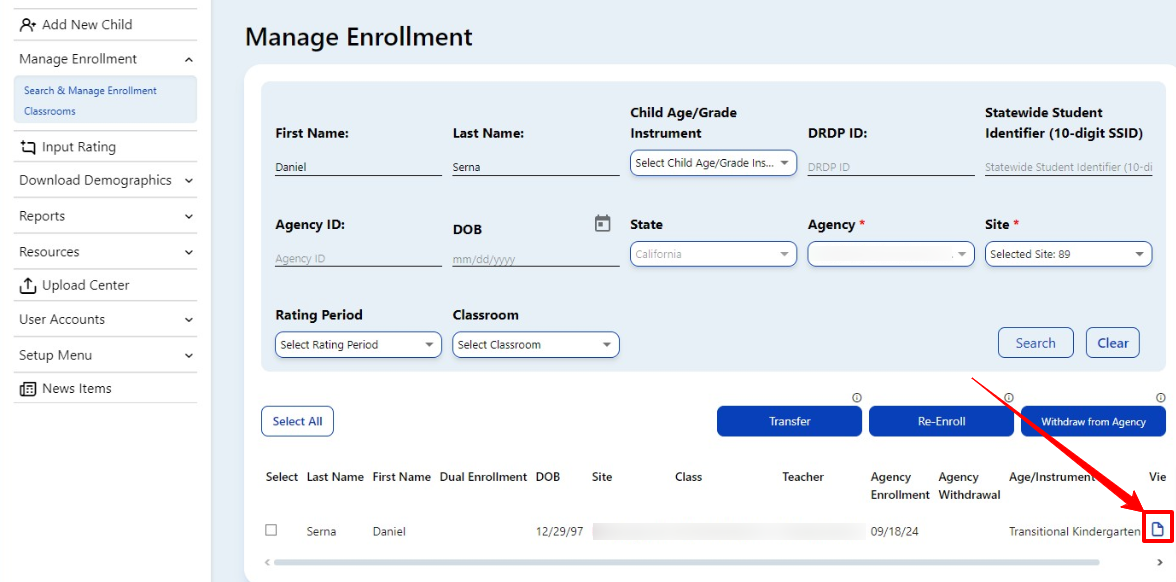Click the Withdraw from Agency button

point(1093,422)
